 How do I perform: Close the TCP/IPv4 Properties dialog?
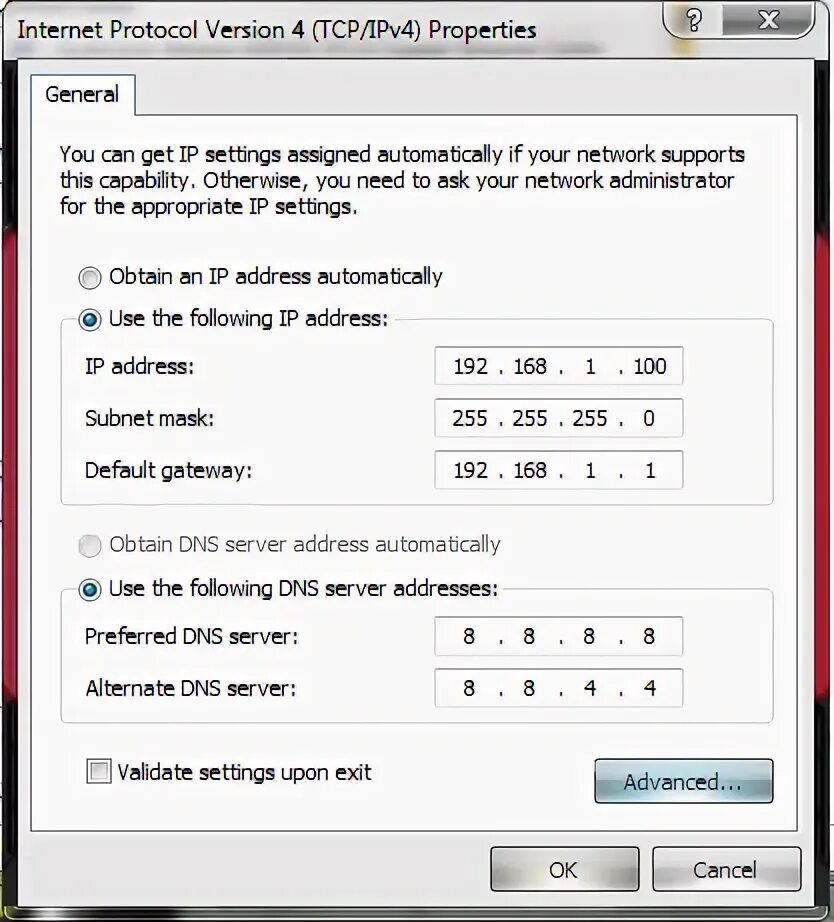click(x=768, y=21)
